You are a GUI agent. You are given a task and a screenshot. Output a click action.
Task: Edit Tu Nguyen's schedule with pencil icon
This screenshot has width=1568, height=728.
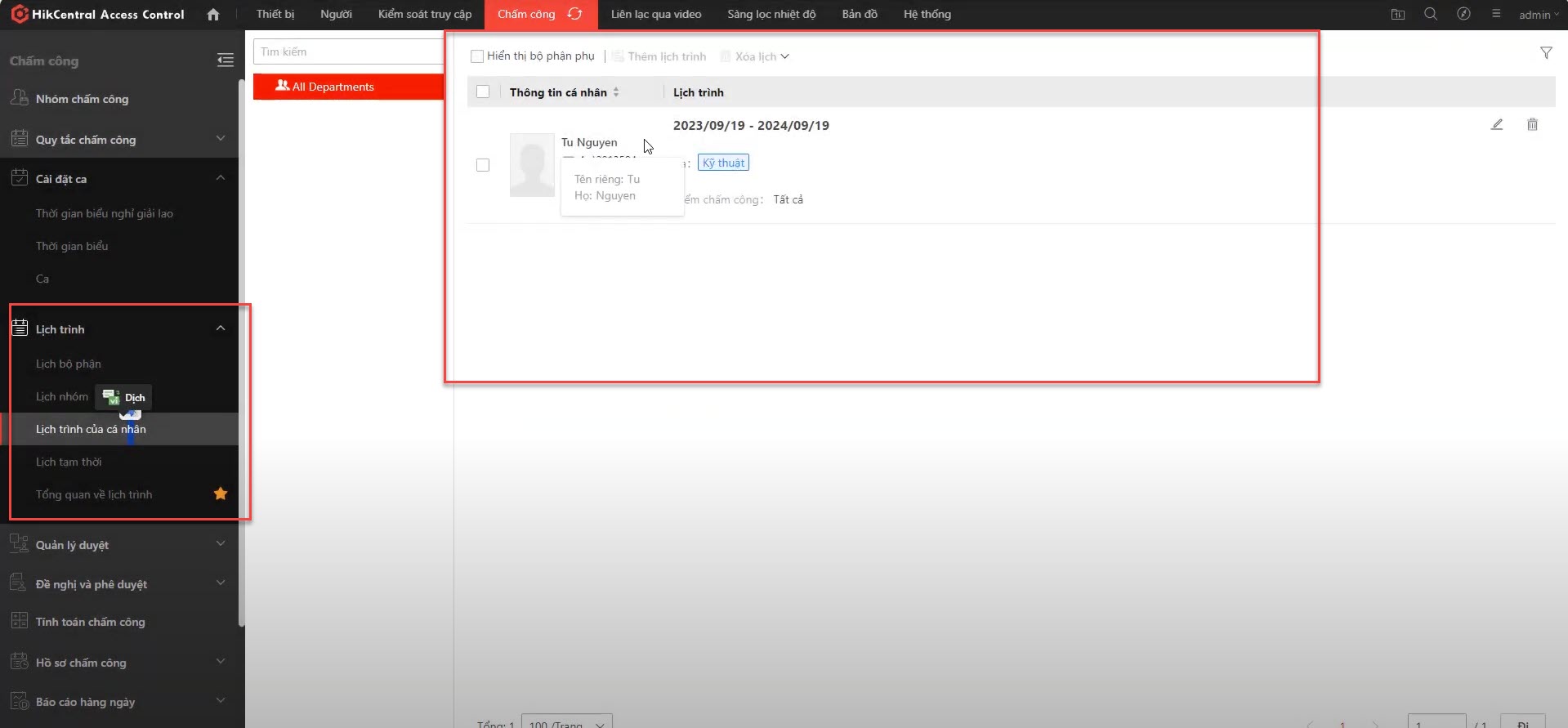[x=1496, y=125]
